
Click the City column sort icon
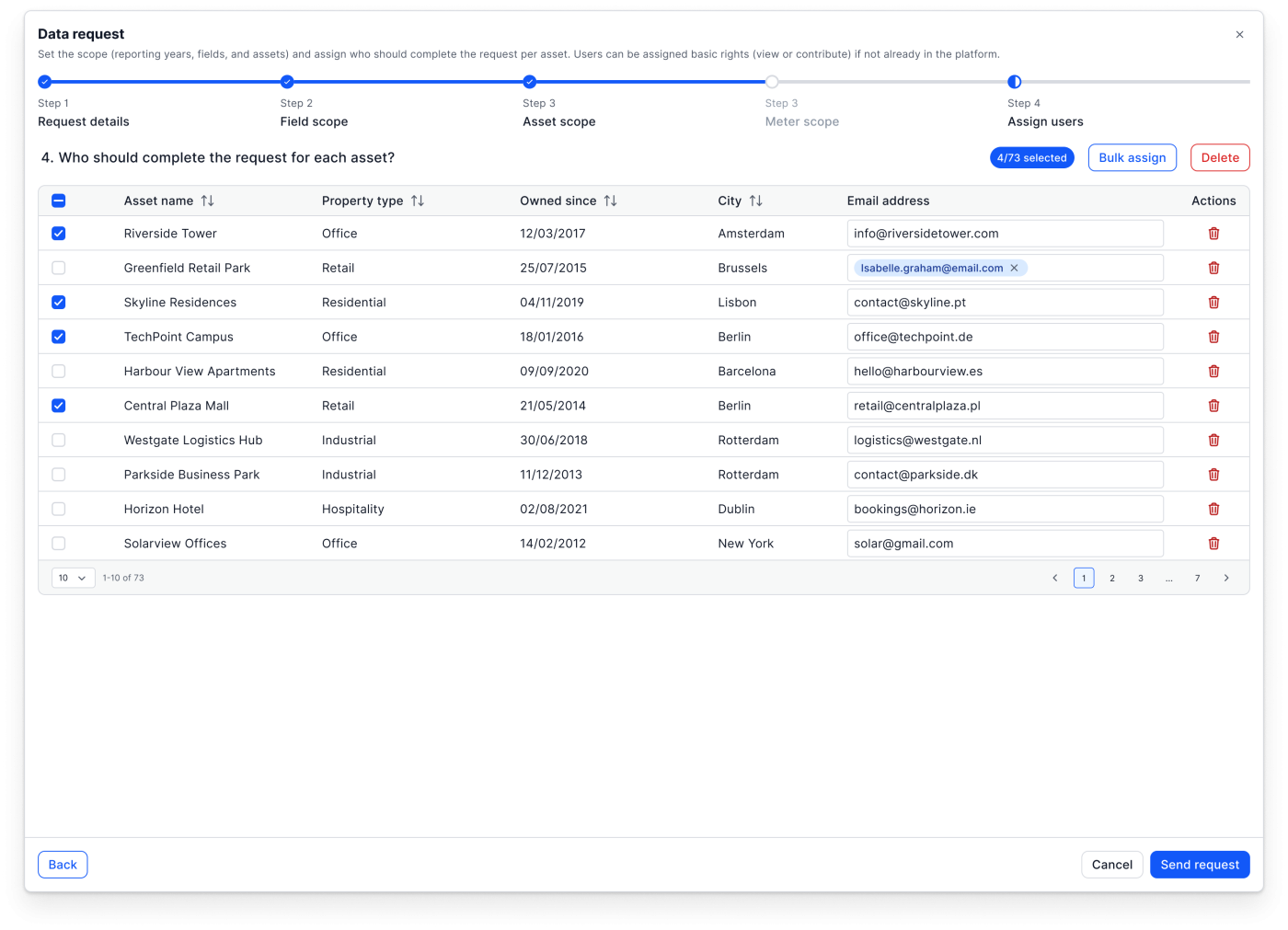coord(755,201)
